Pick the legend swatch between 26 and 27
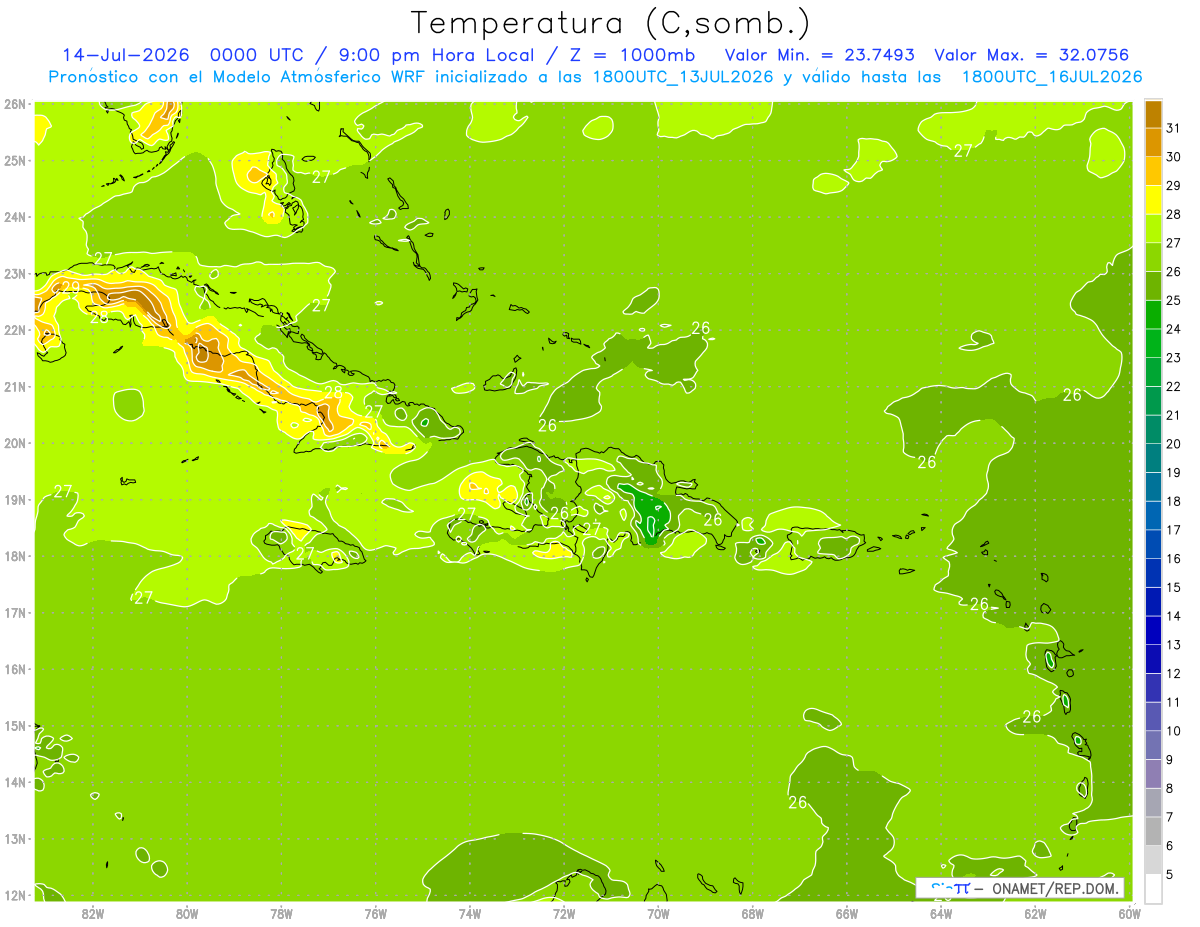1200x927 pixels. 1153,257
